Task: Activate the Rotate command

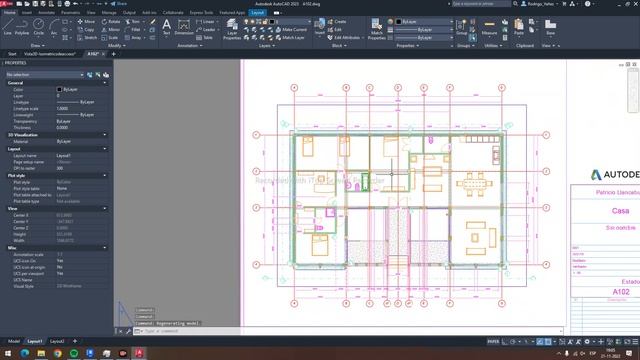Action: click(111, 22)
